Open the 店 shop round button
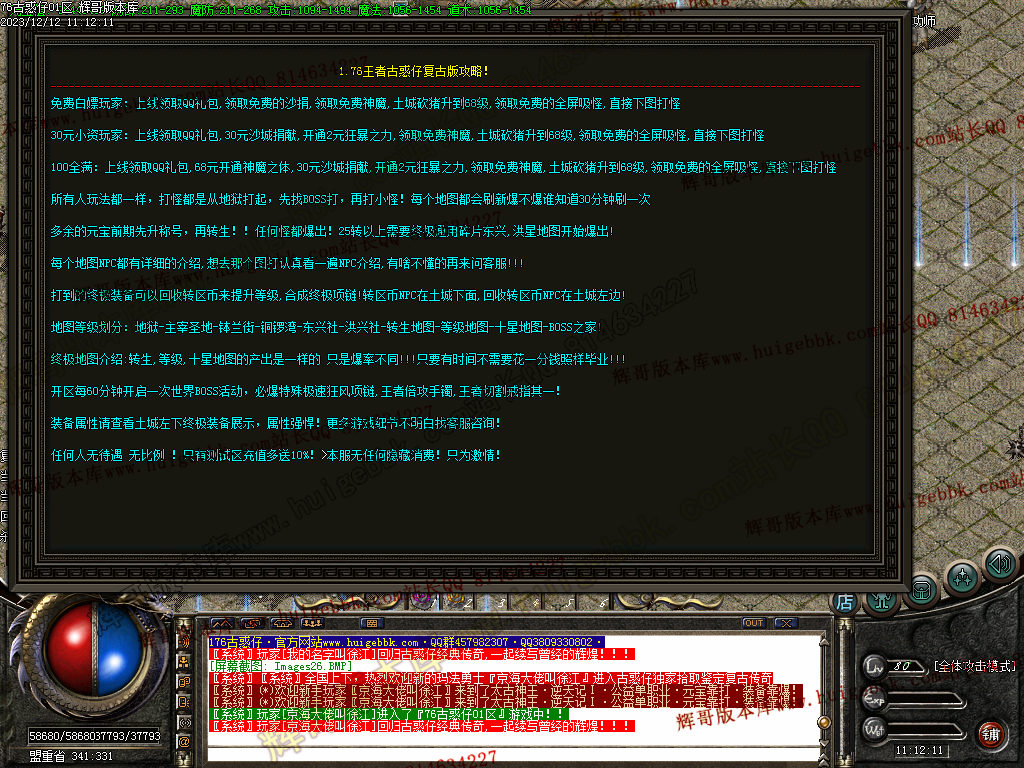 tap(844, 603)
